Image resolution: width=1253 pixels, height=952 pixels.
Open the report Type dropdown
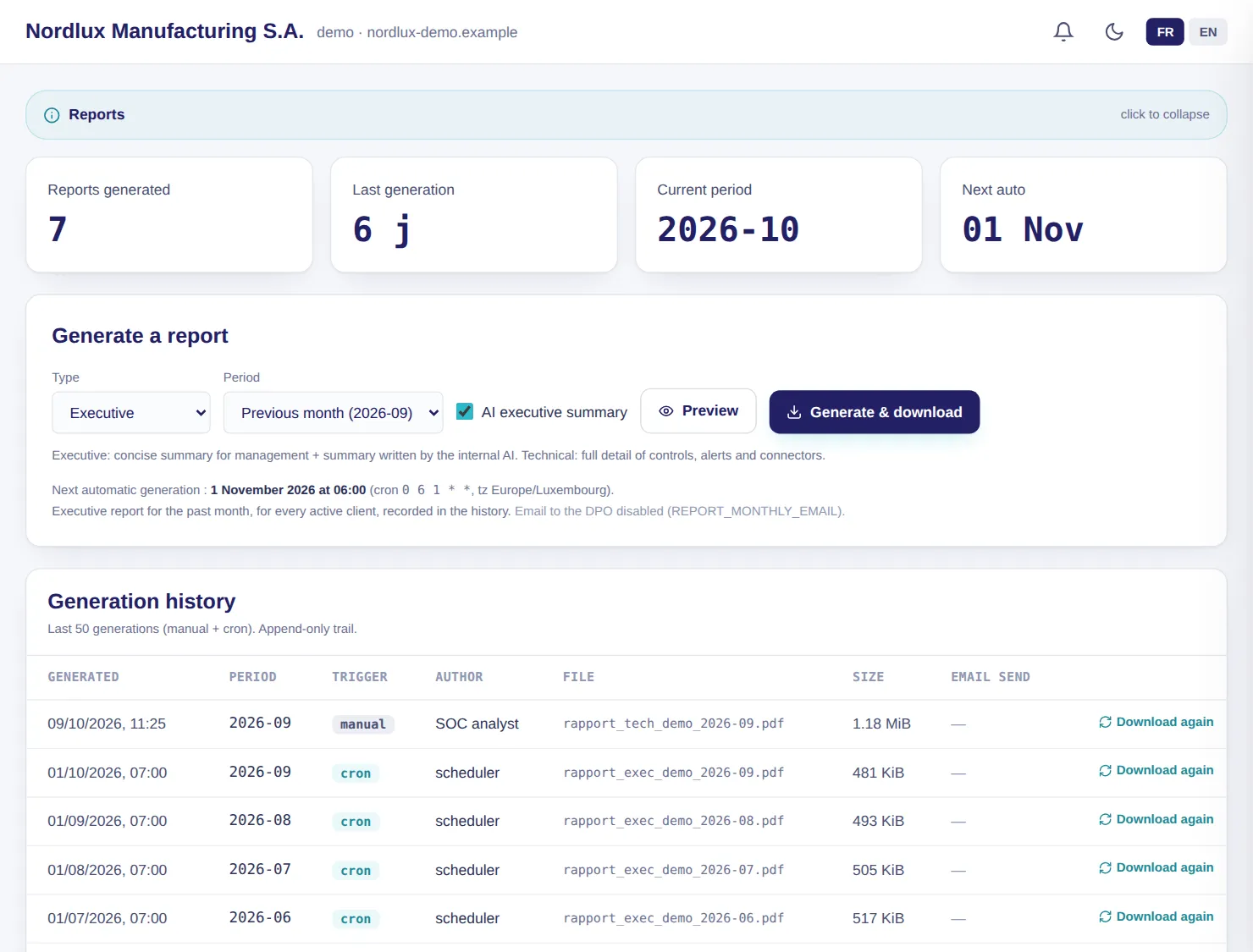[131, 413]
